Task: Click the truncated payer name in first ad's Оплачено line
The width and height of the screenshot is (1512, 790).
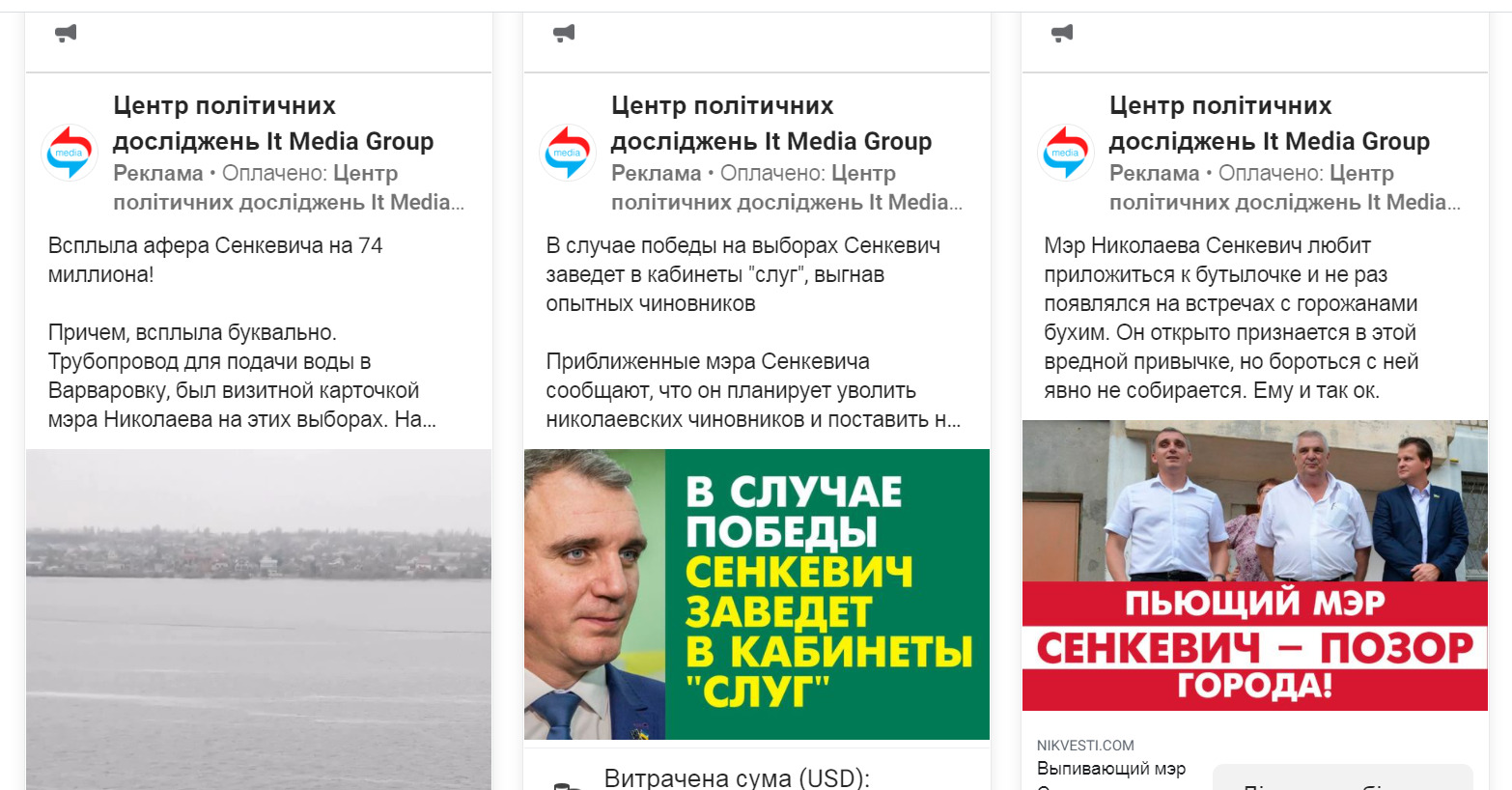Action: coord(289,188)
